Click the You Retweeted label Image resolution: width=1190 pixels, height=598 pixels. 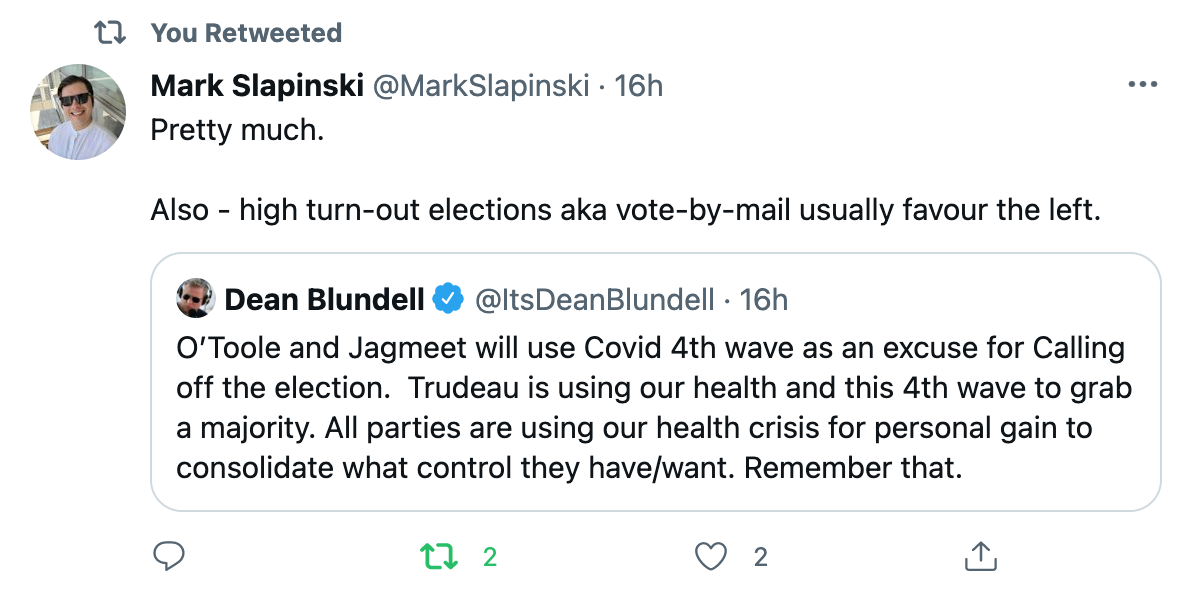[246, 33]
